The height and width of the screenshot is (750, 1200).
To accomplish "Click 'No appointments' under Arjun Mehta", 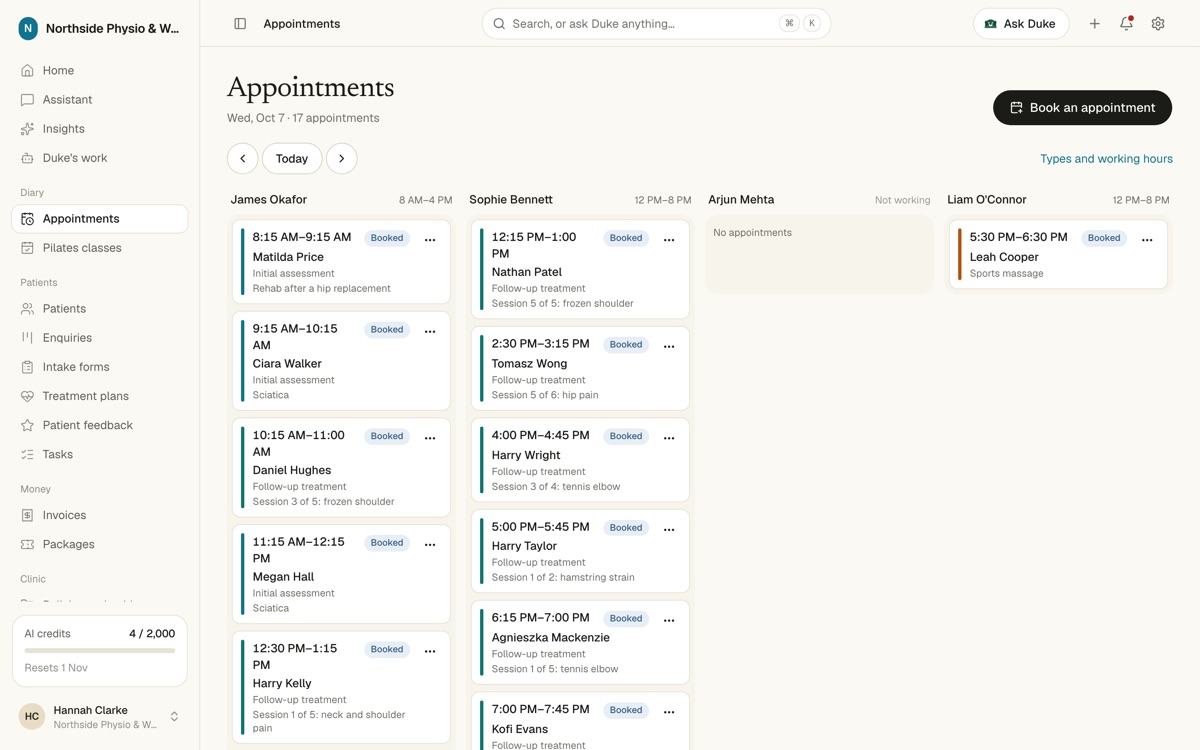I will 752,233.
